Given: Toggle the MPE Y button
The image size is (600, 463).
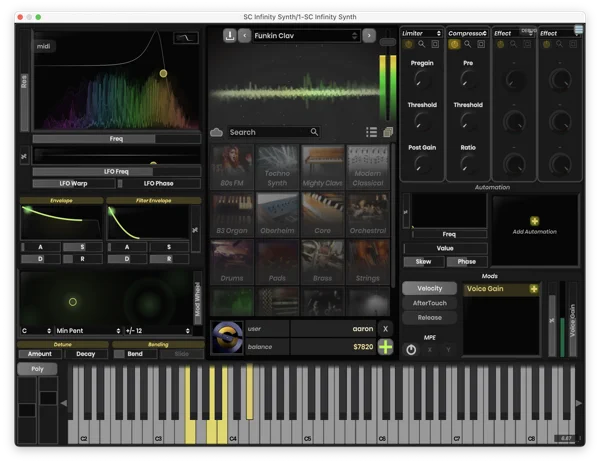Looking at the screenshot, I should pyautogui.click(x=448, y=350).
